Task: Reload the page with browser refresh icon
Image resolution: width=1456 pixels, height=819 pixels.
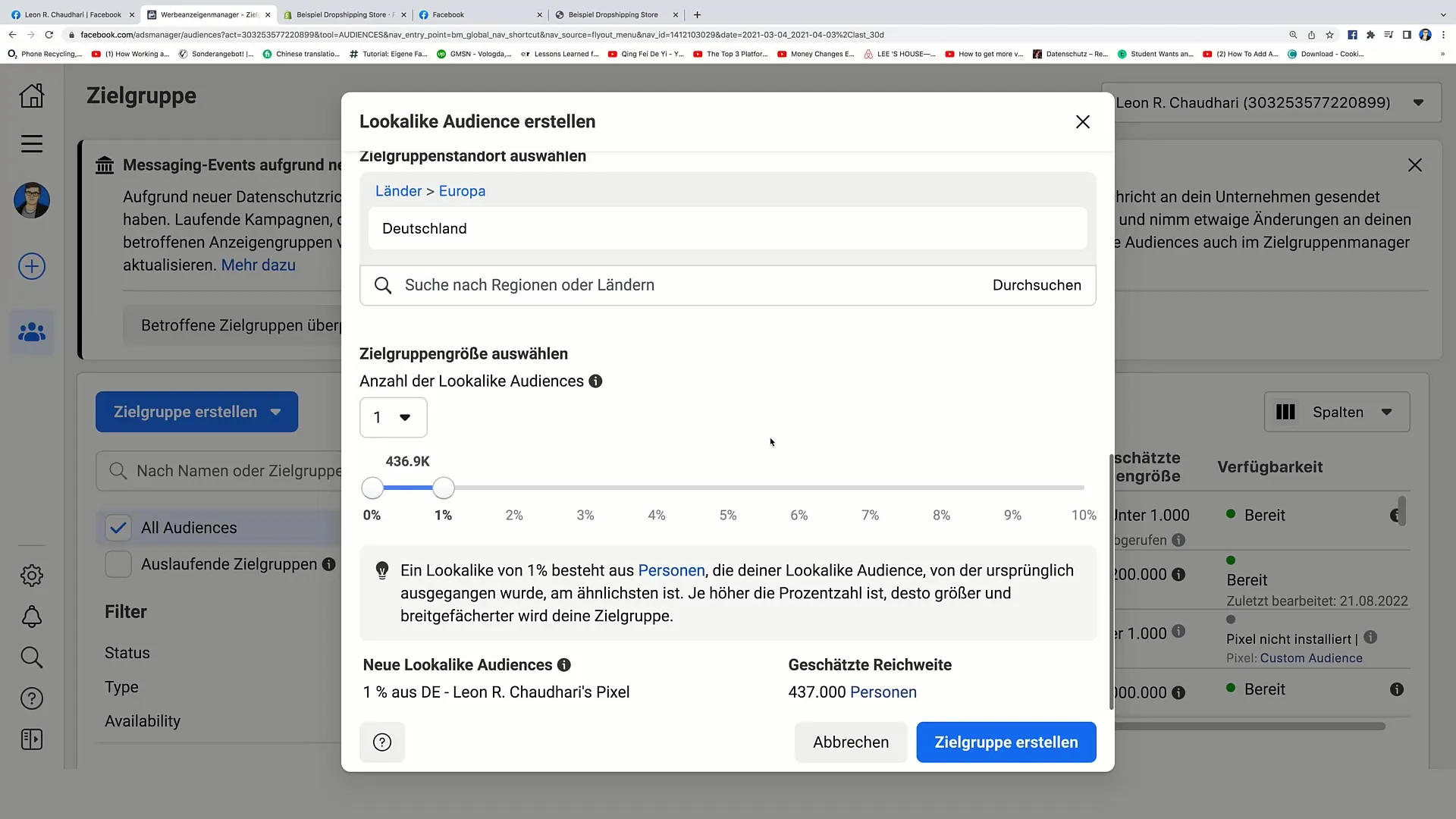Action: coord(49,35)
